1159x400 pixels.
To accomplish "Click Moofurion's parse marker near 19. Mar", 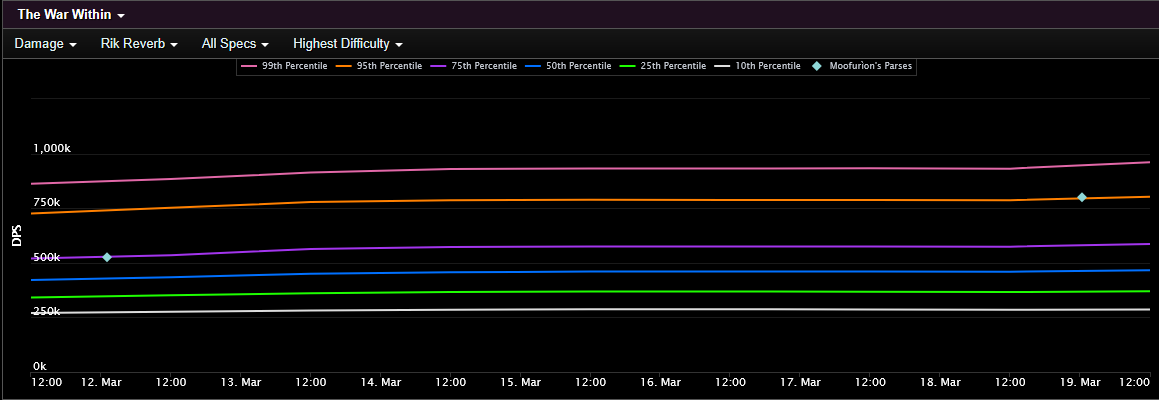I will (1081, 197).
